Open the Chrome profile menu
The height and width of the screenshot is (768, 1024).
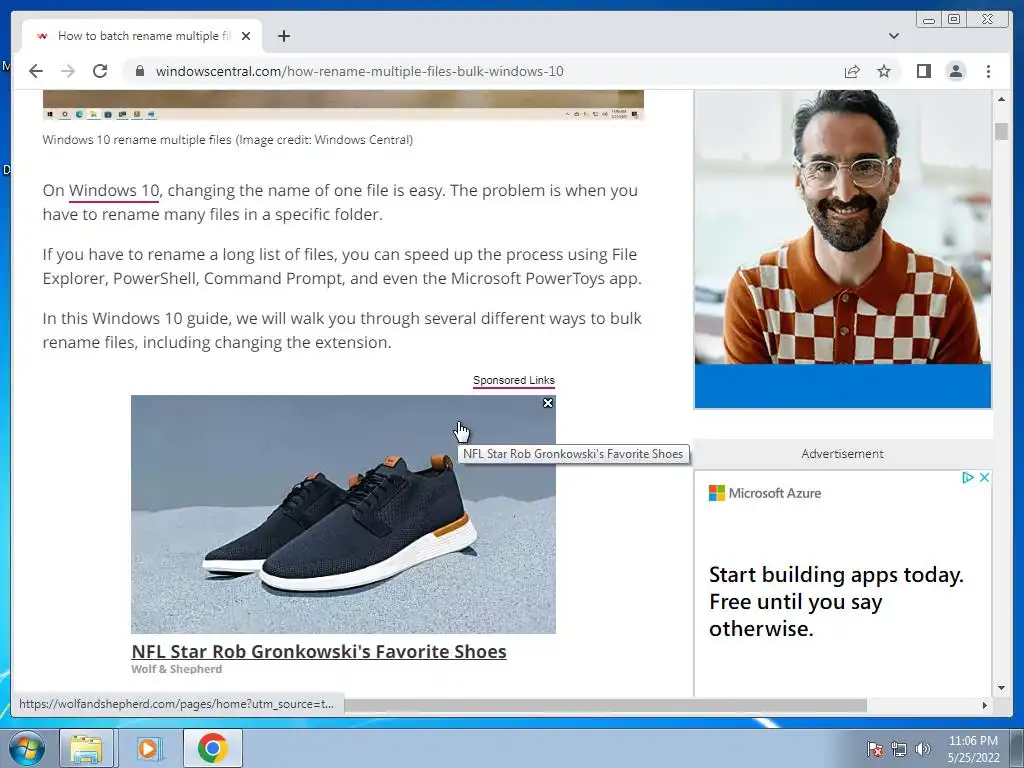(x=955, y=71)
